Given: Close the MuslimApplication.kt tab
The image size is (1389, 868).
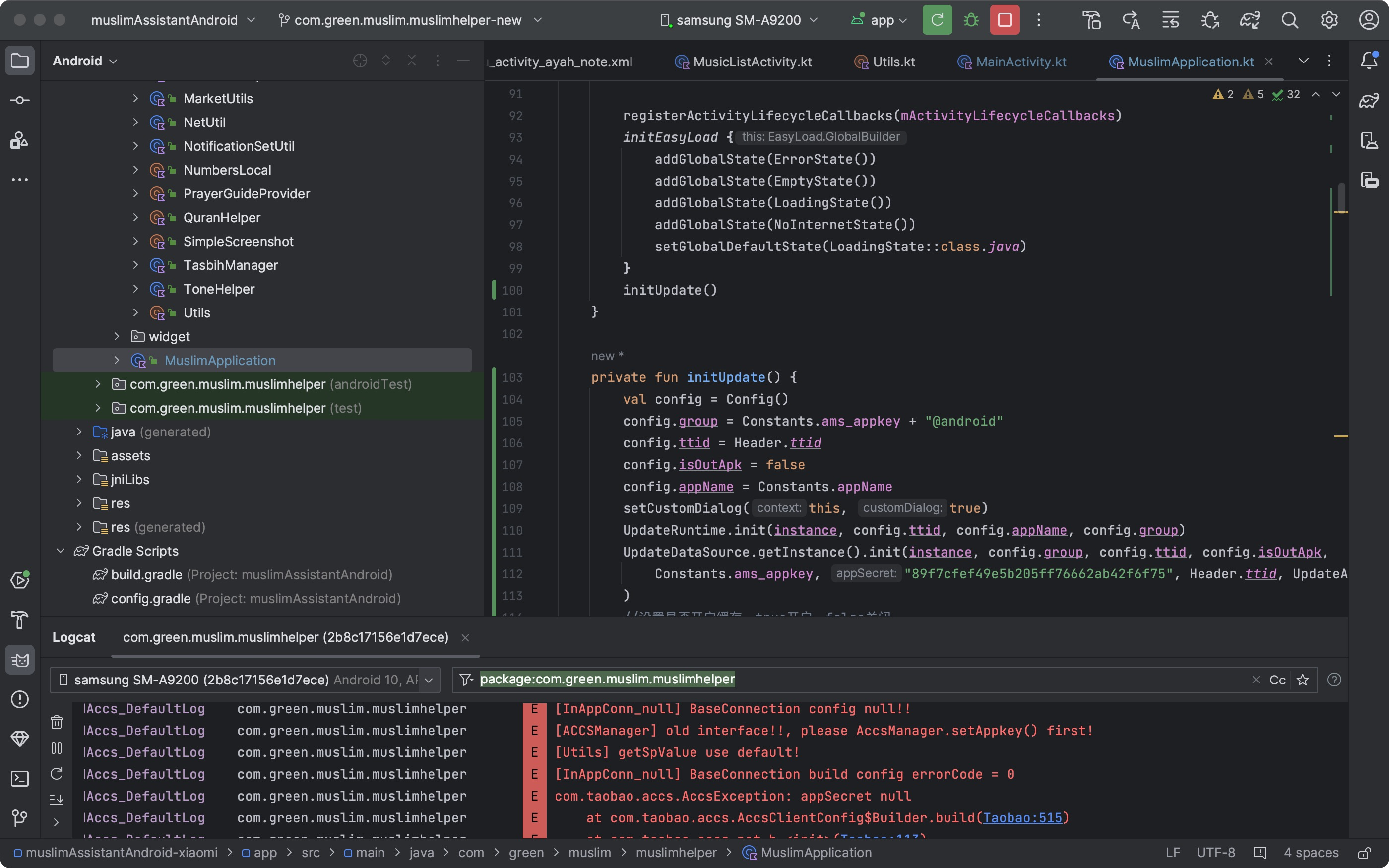Looking at the screenshot, I should click(x=1269, y=62).
